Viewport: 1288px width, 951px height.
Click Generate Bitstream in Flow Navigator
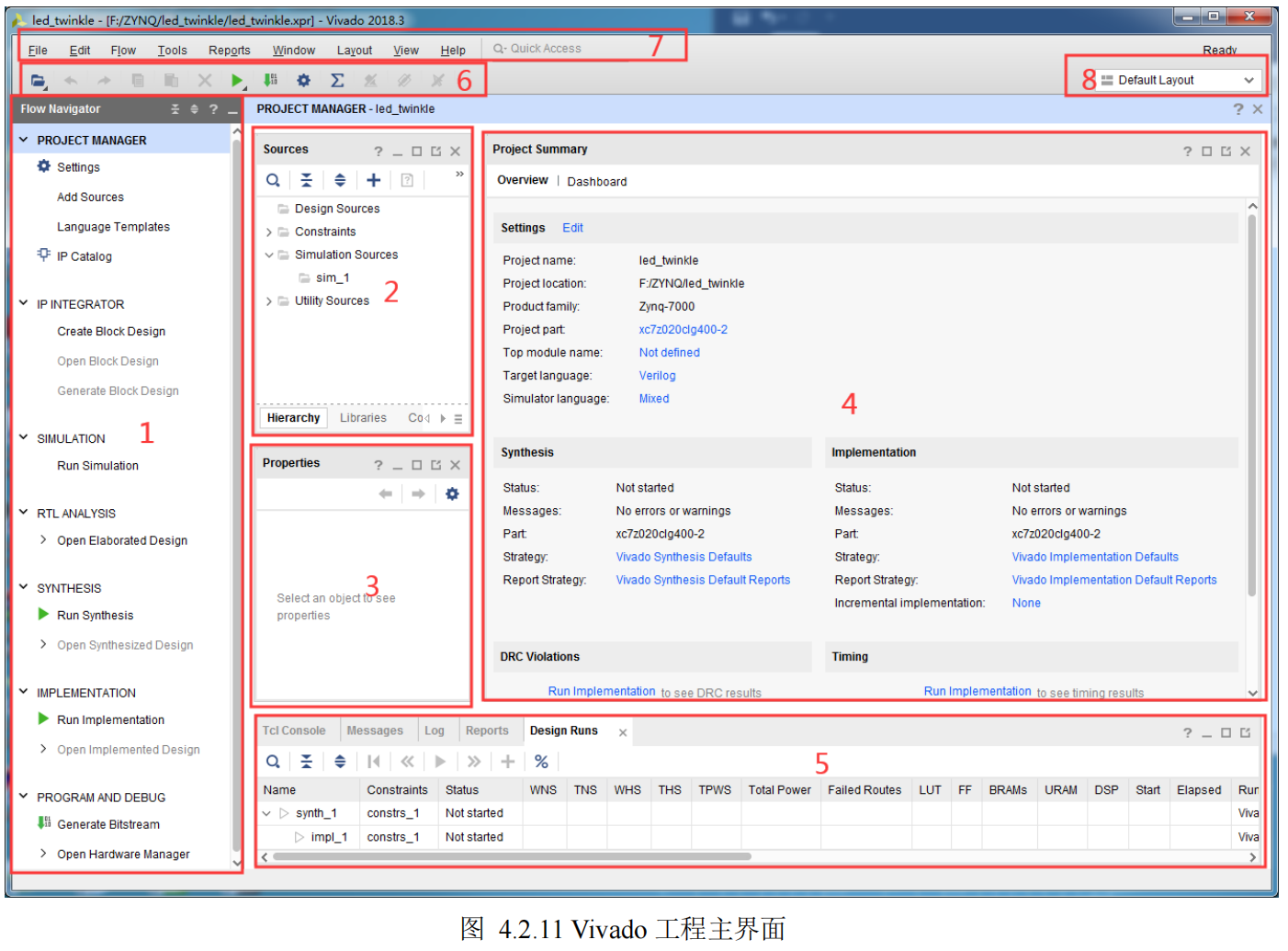(x=107, y=824)
